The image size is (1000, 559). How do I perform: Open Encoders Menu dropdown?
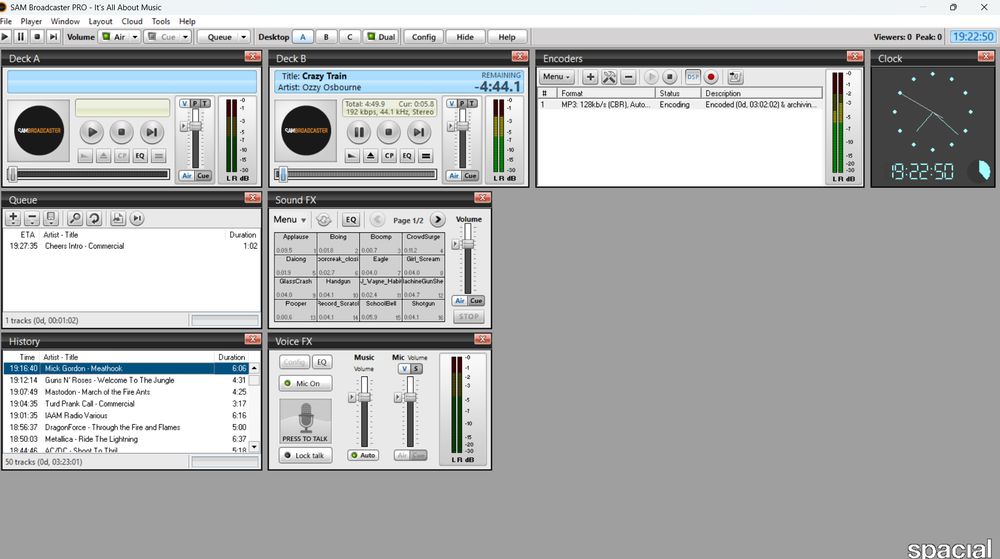556,77
